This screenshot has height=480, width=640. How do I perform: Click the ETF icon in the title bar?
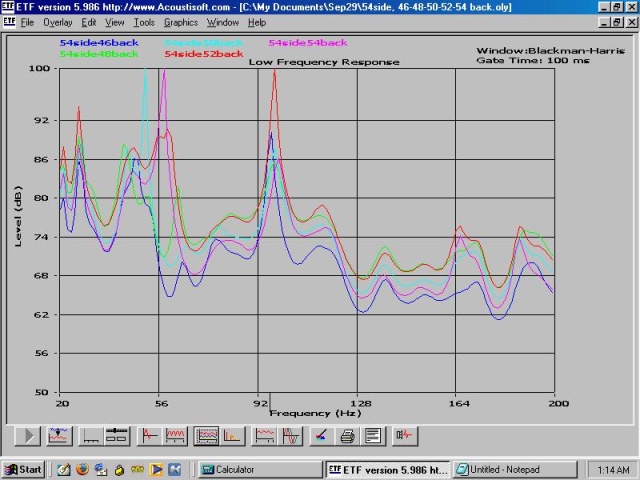[8, 7]
